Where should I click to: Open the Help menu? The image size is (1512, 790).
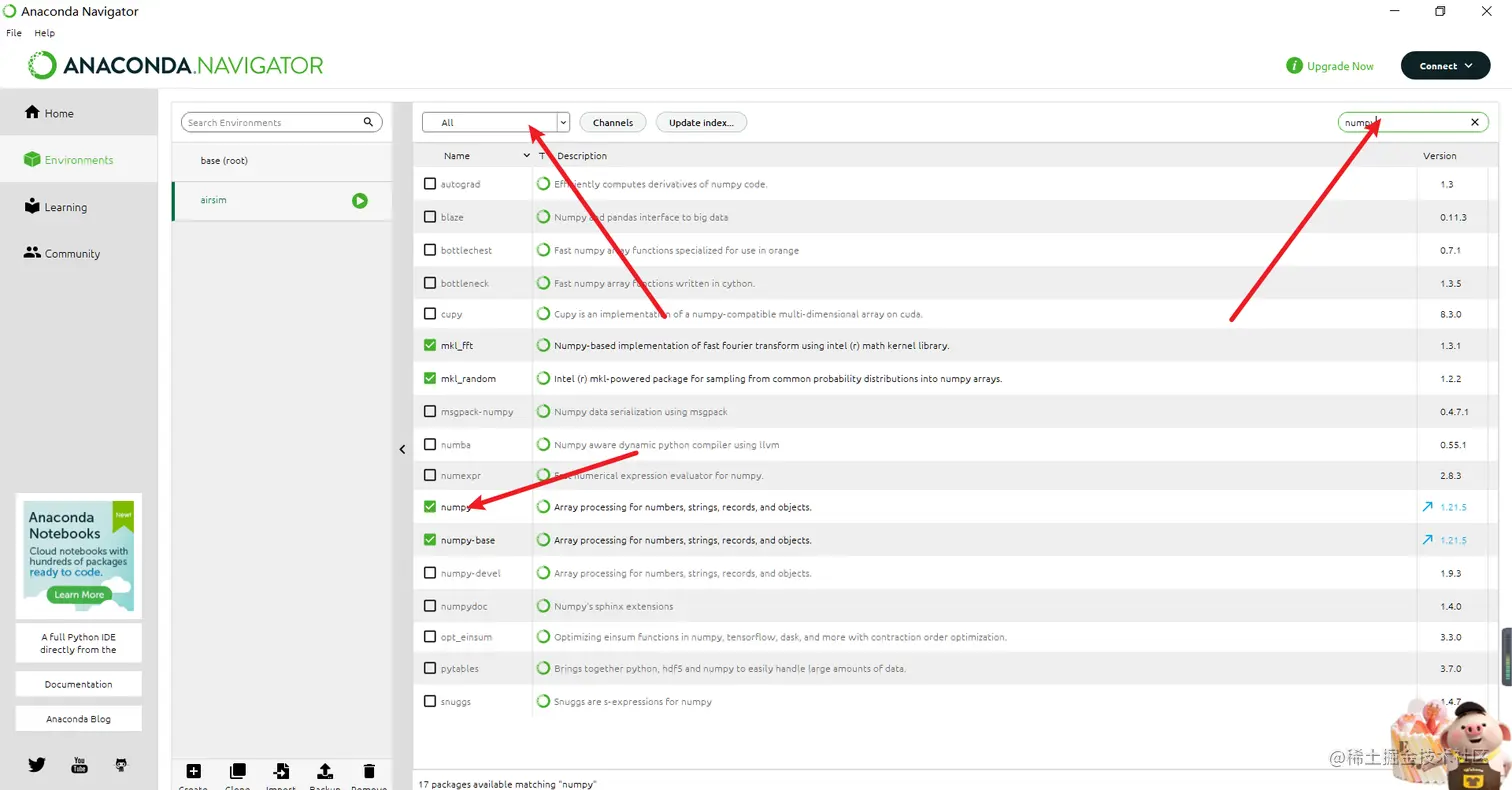(x=45, y=33)
